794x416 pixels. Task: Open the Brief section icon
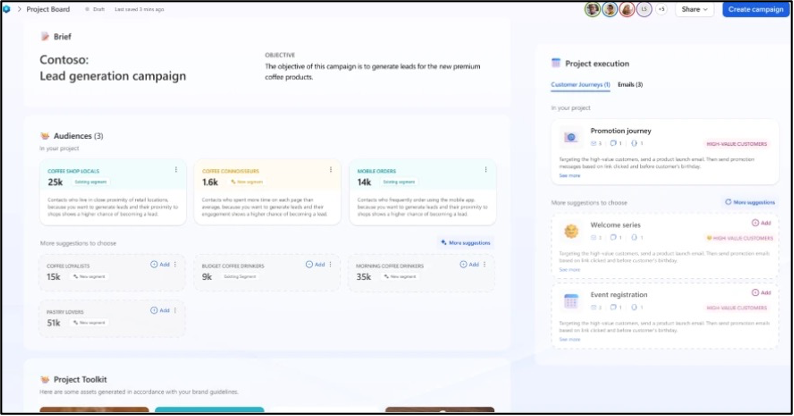[x=45, y=36]
